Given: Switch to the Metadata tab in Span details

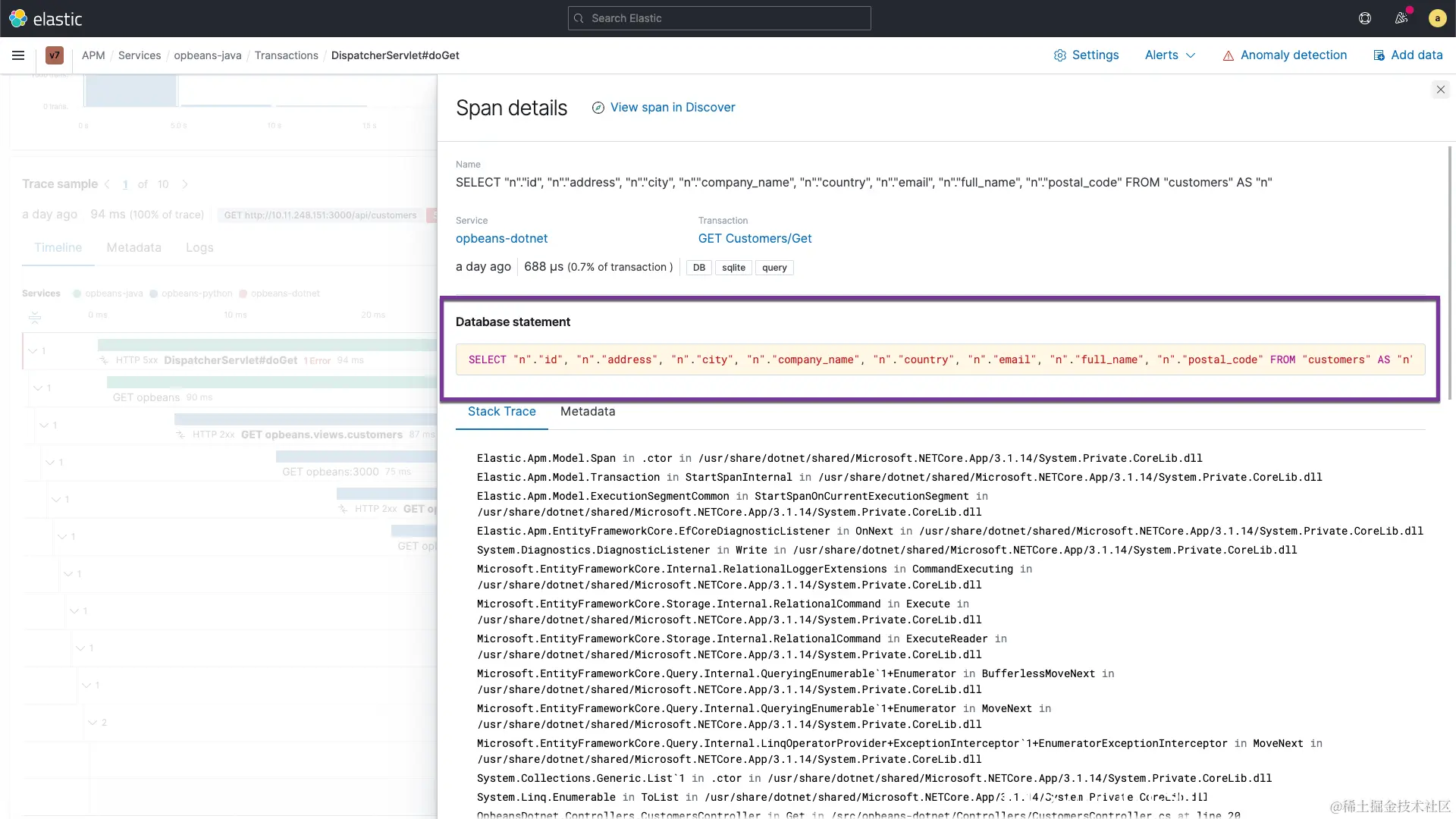Looking at the screenshot, I should tap(588, 412).
